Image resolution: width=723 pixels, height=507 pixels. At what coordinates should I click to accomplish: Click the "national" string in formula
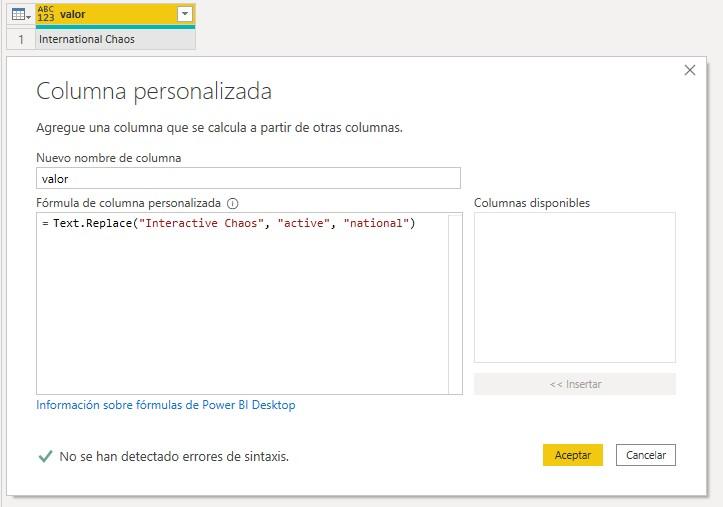tap(375, 223)
